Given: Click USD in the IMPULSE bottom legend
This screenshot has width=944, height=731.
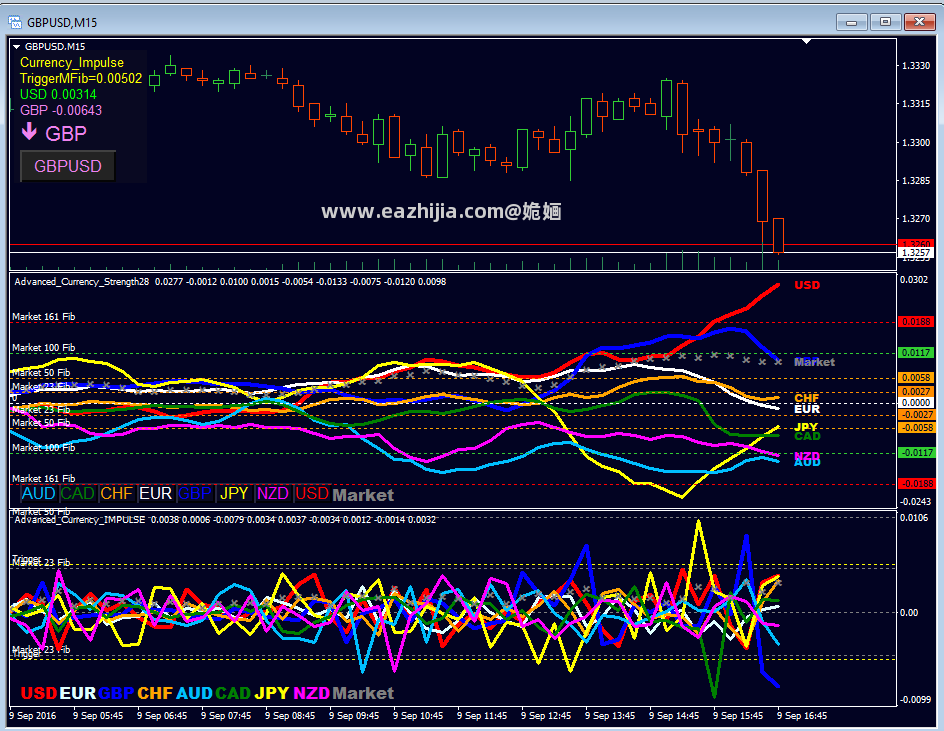Looking at the screenshot, I should [x=39, y=693].
